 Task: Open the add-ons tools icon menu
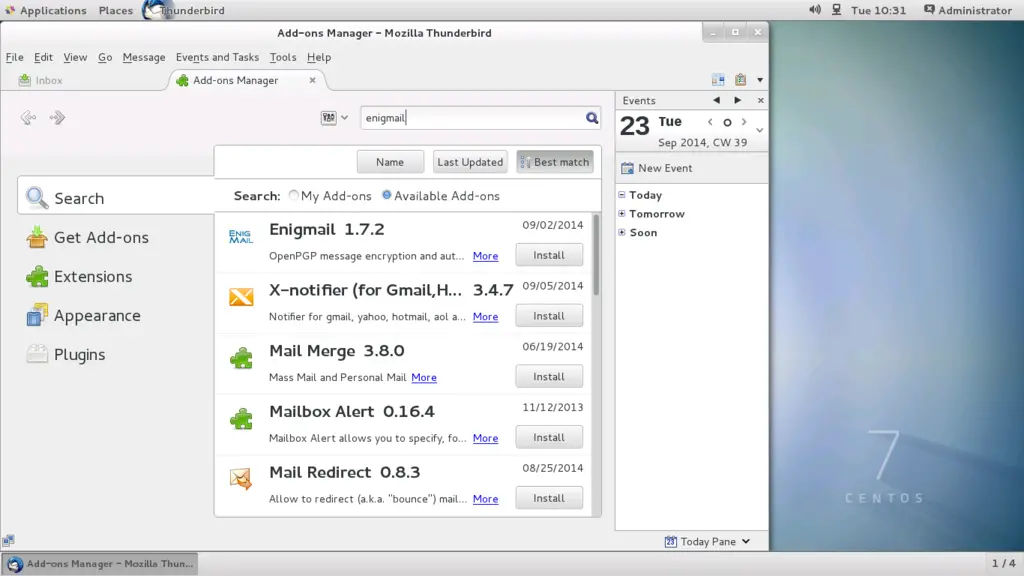[334, 118]
